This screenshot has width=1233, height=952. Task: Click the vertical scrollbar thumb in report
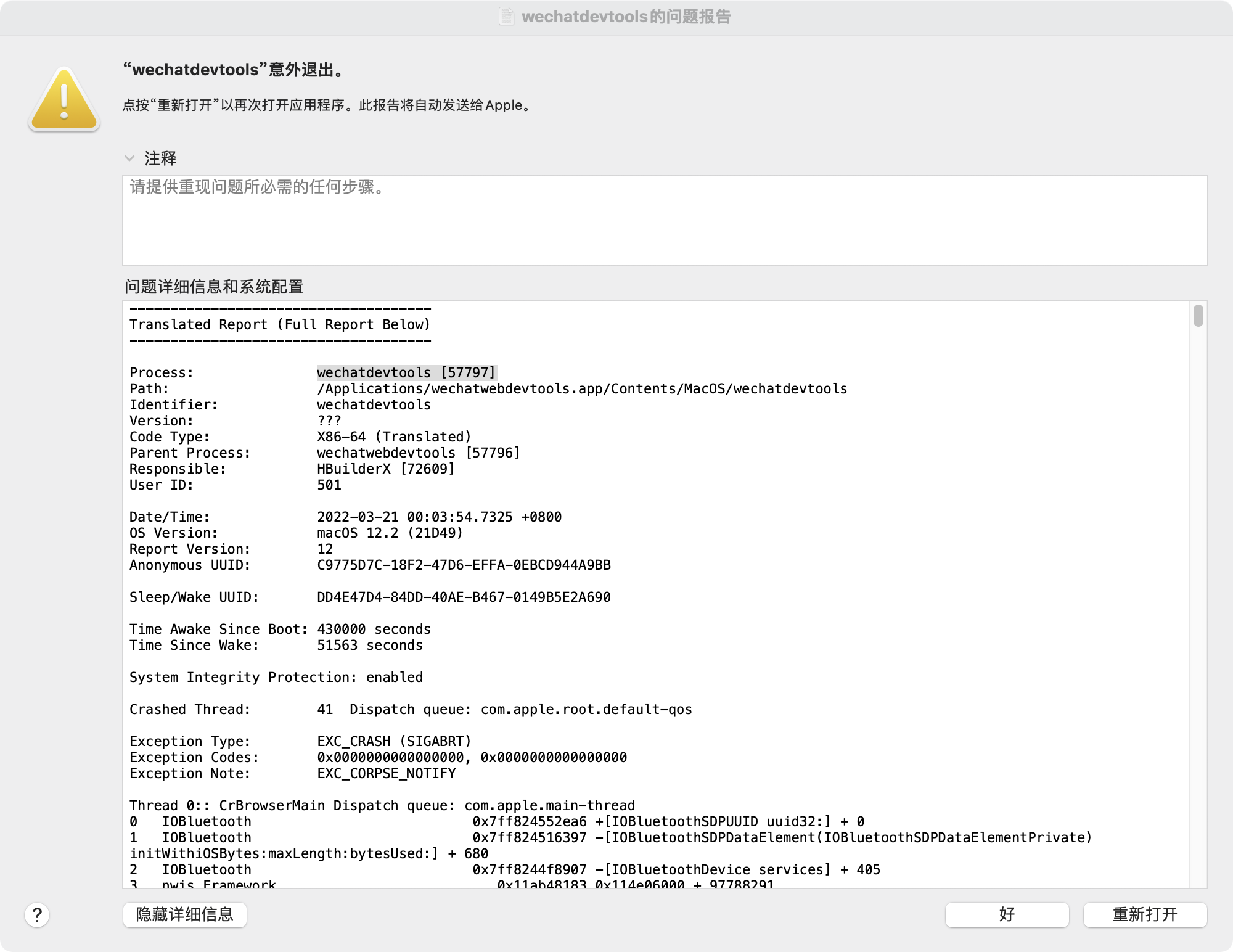1198,316
